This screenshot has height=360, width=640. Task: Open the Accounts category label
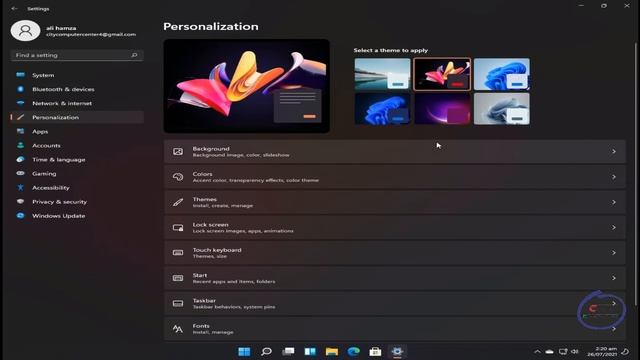point(46,145)
